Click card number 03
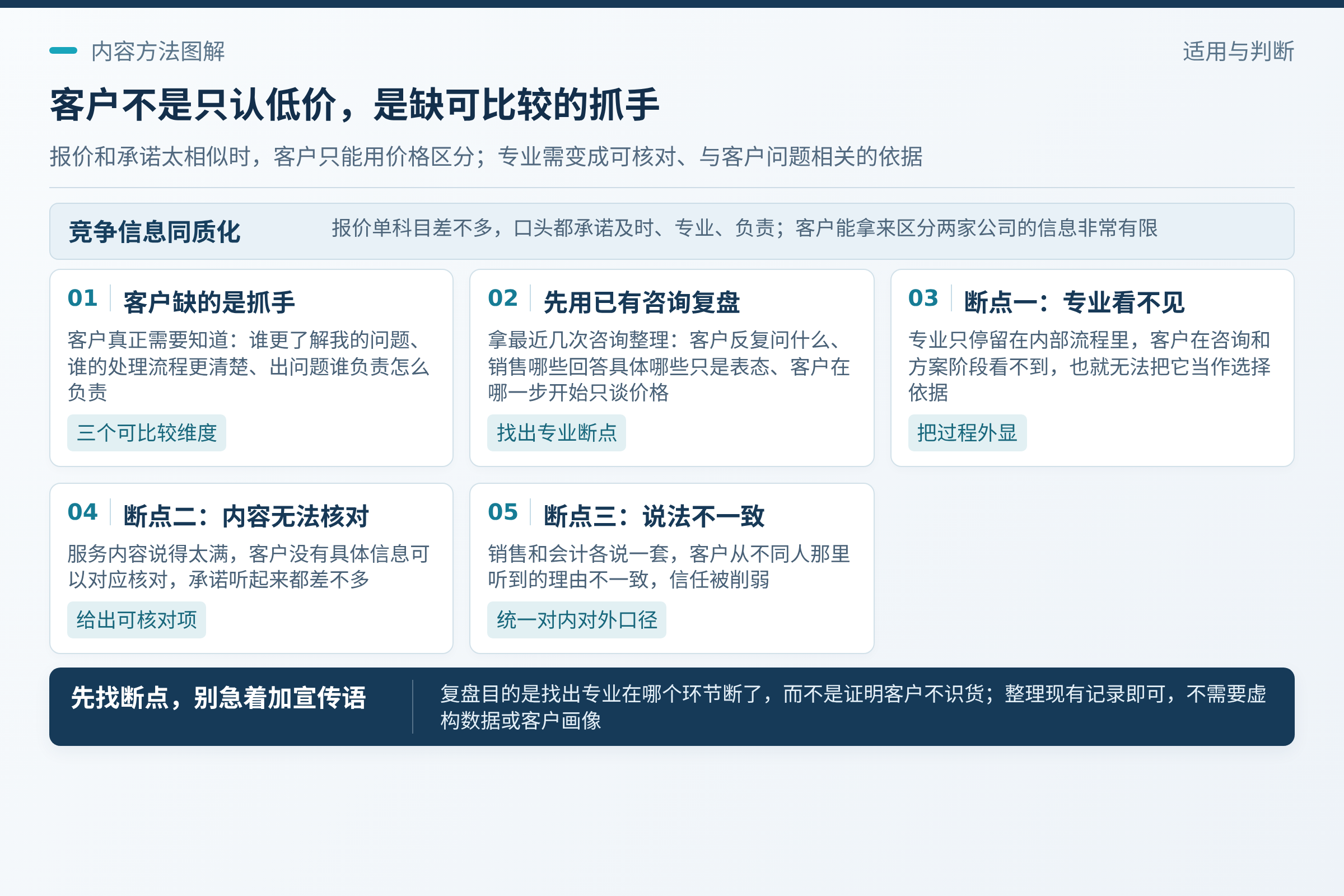 (923, 298)
